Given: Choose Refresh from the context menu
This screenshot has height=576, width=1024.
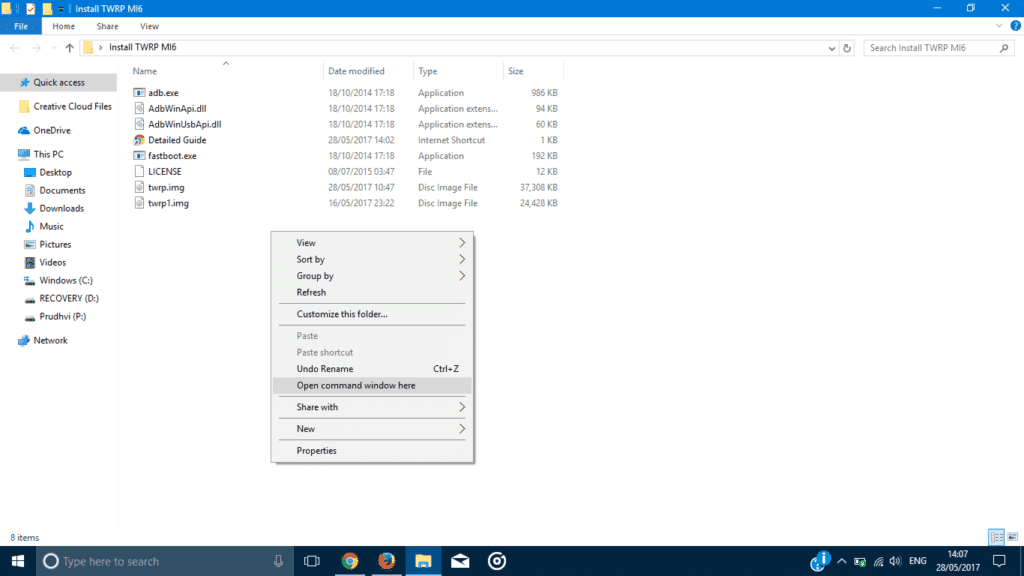Looking at the screenshot, I should point(372,293).
